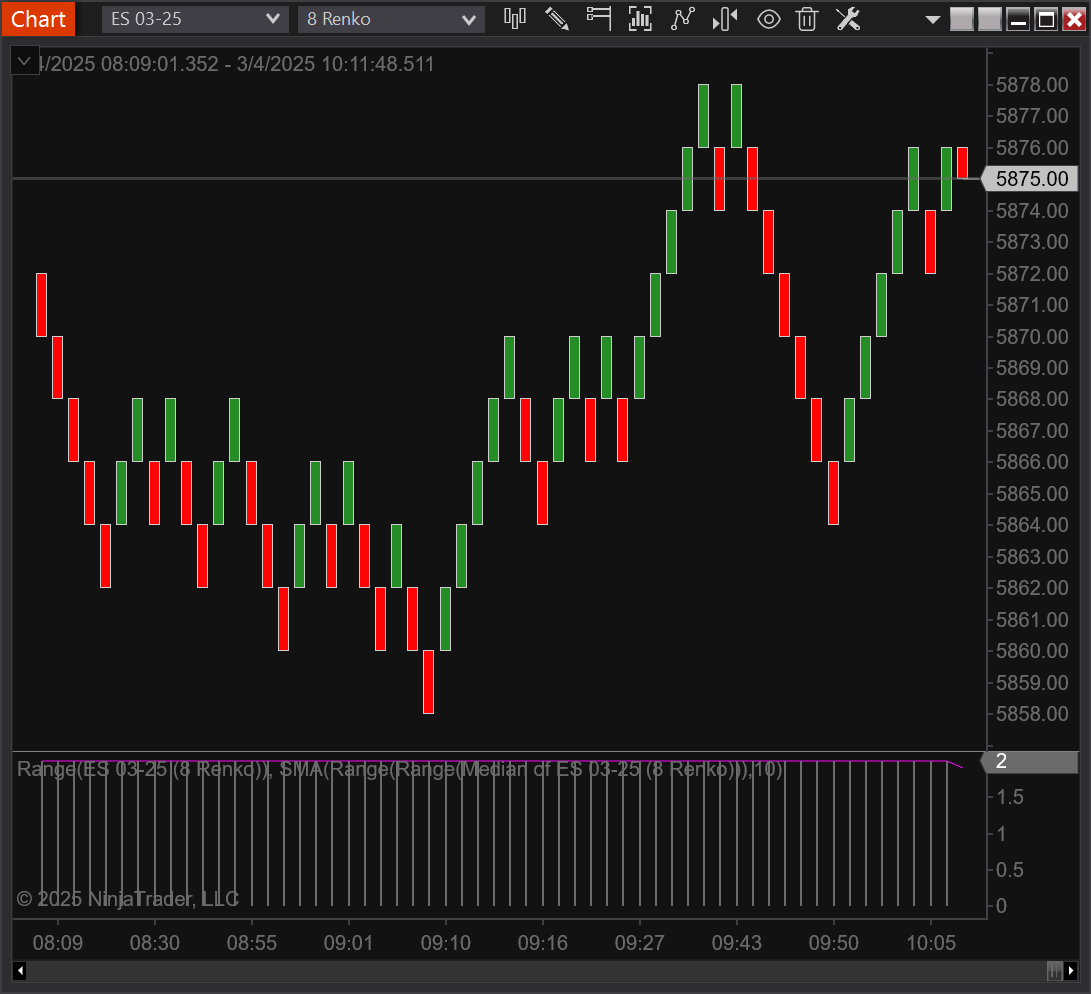Switch to the Chart tab
The height and width of the screenshot is (994, 1091).
38,19
